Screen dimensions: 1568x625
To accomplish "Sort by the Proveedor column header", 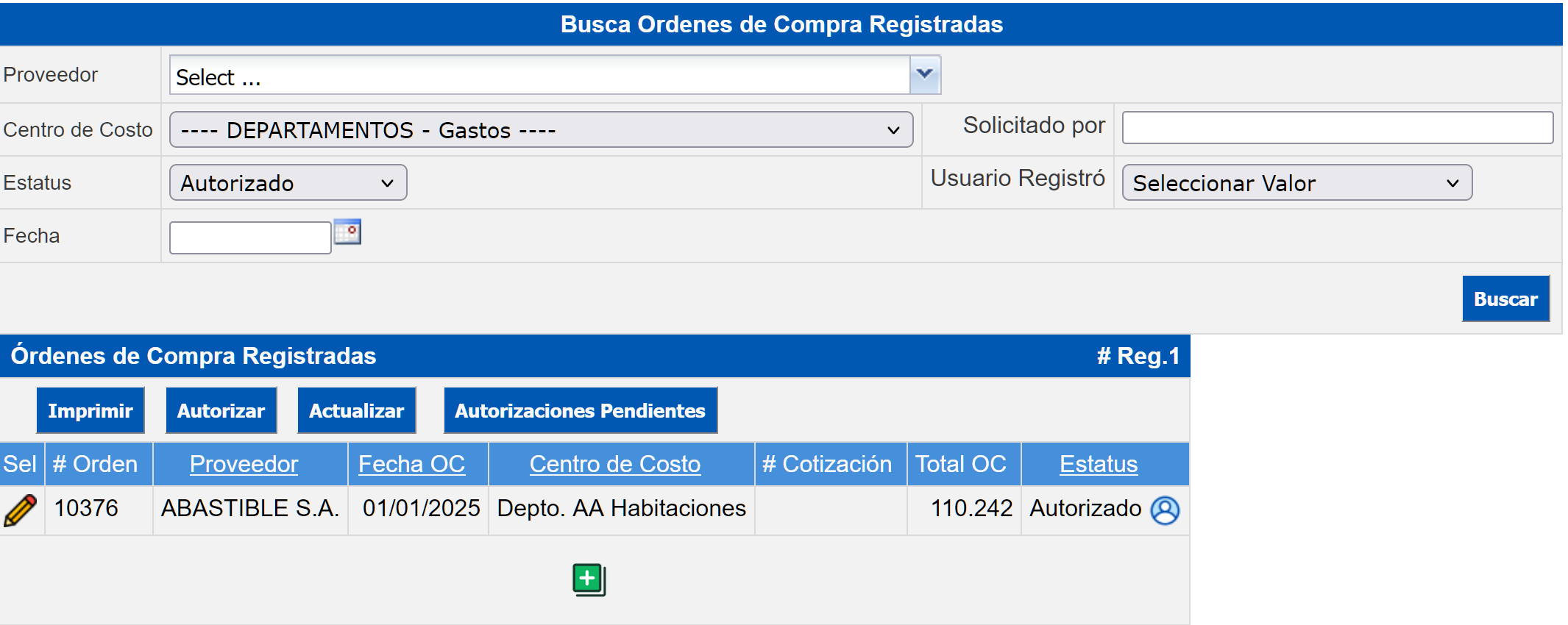I will click(244, 464).
